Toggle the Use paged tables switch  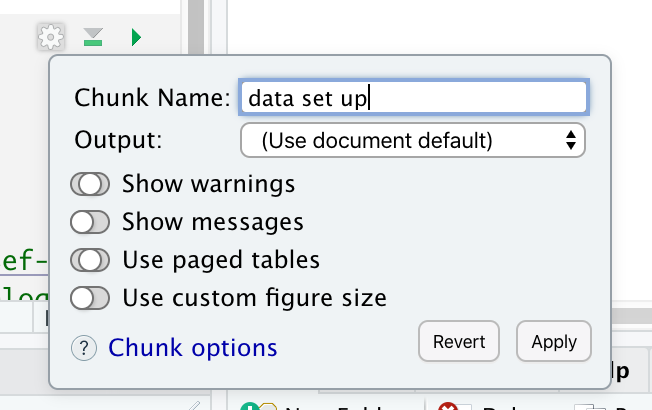pos(90,260)
